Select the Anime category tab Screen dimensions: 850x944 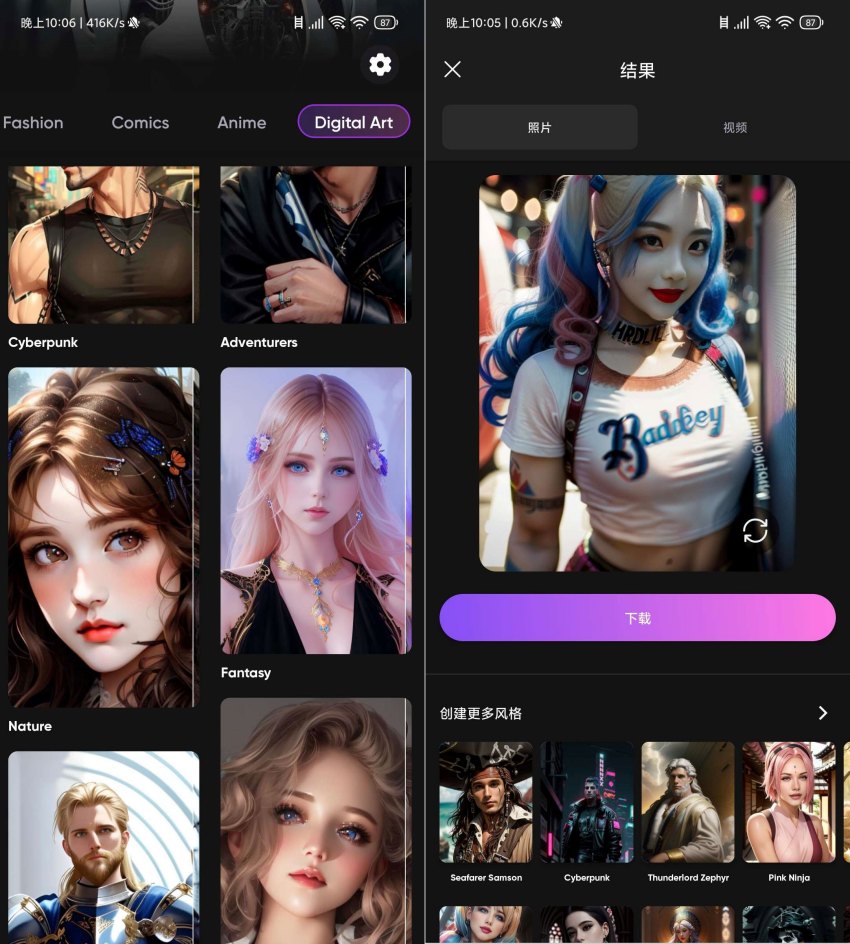pos(241,122)
